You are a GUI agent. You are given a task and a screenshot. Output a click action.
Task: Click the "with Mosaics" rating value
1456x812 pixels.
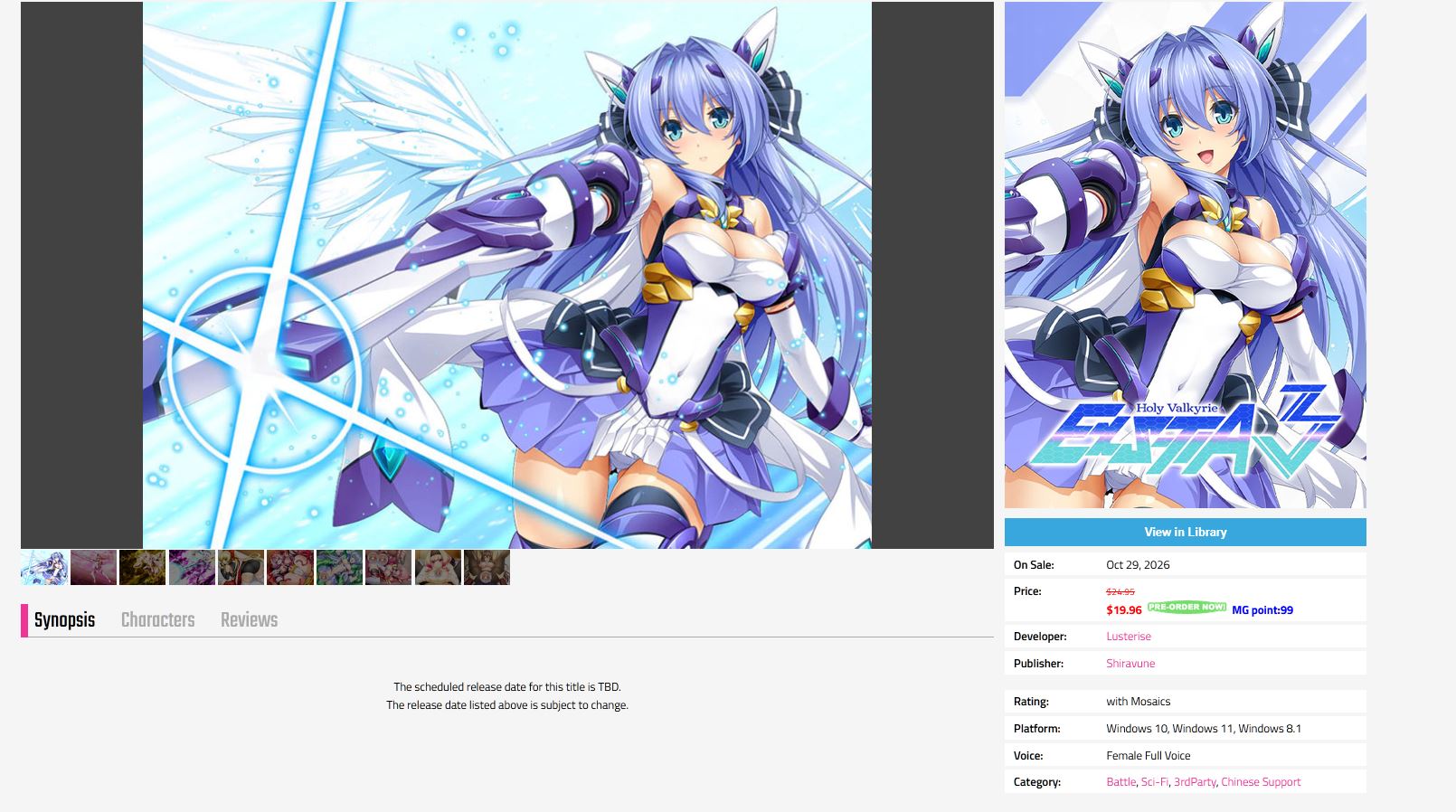tap(1138, 701)
